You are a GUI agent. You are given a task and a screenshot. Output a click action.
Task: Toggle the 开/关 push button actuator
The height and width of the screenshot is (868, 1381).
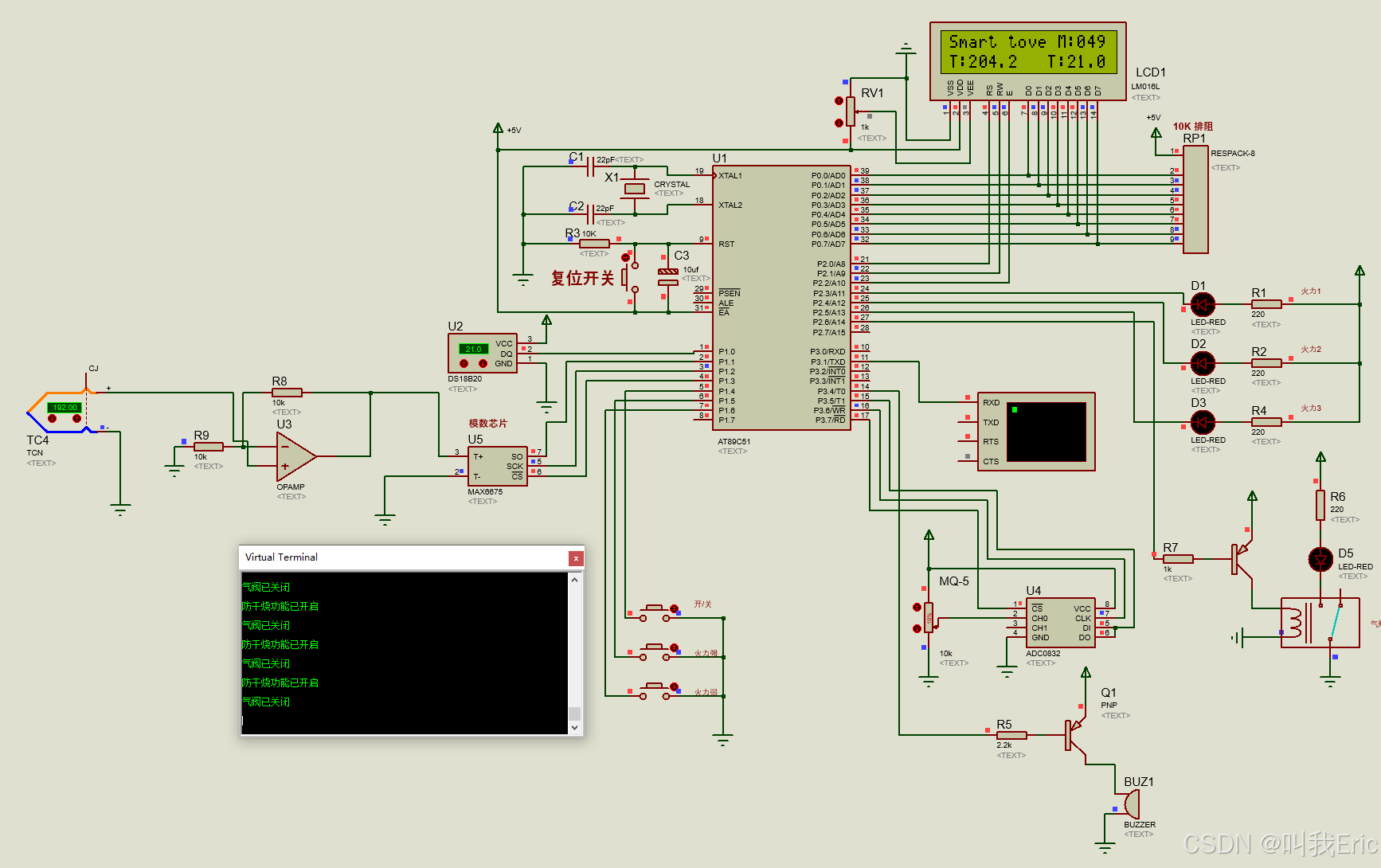[674, 609]
